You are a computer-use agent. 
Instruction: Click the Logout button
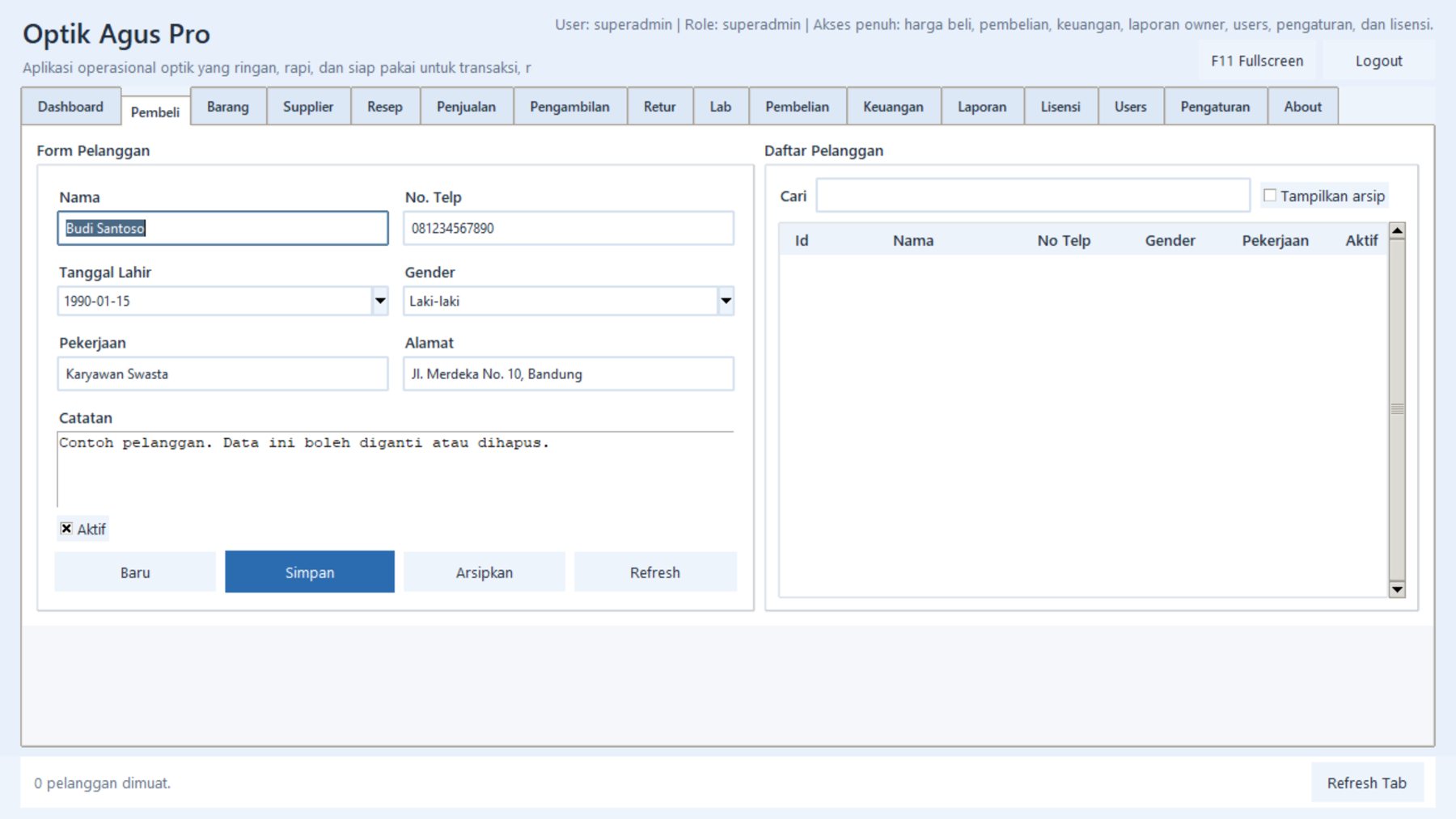[1378, 61]
